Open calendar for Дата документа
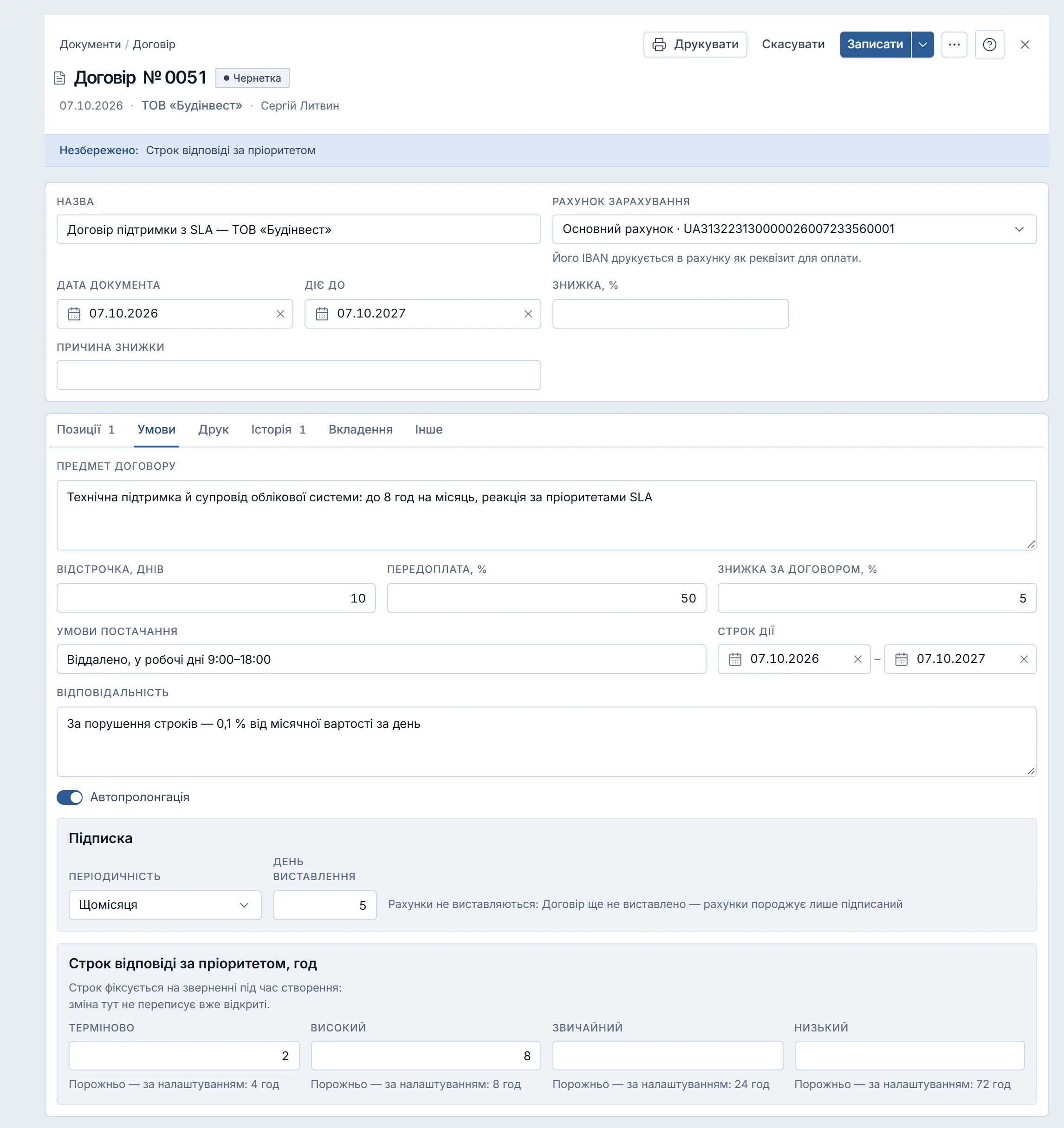 click(x=74, y=314)
